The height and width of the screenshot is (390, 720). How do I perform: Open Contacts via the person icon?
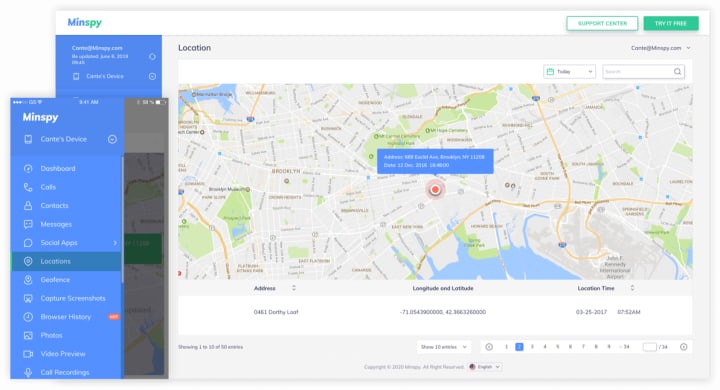[x=28, y=205]
